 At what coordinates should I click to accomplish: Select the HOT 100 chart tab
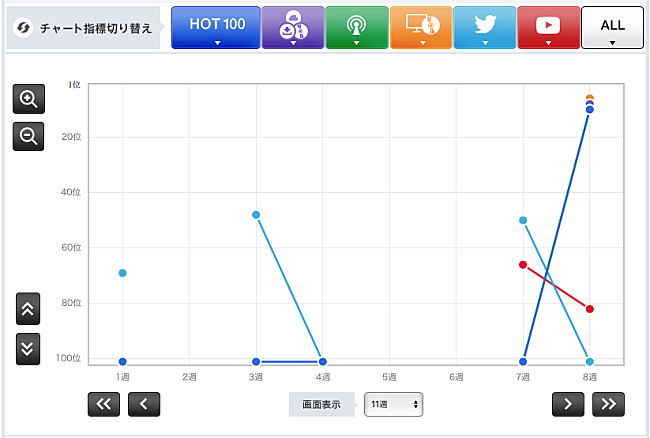[215, 27]
